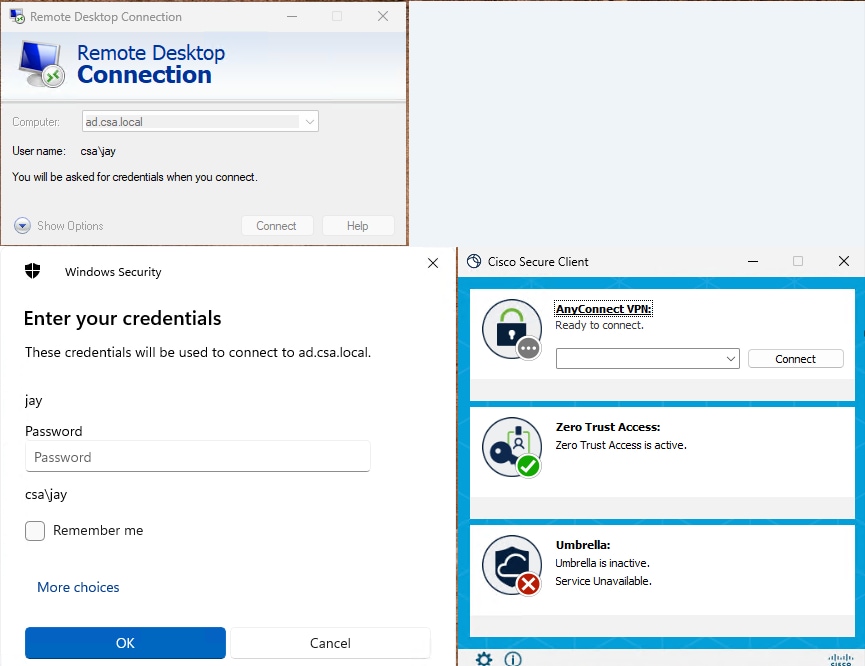Open the Cisco Secure Client info icon
Screen dimensions: 865x666
(x=513, y=659)
